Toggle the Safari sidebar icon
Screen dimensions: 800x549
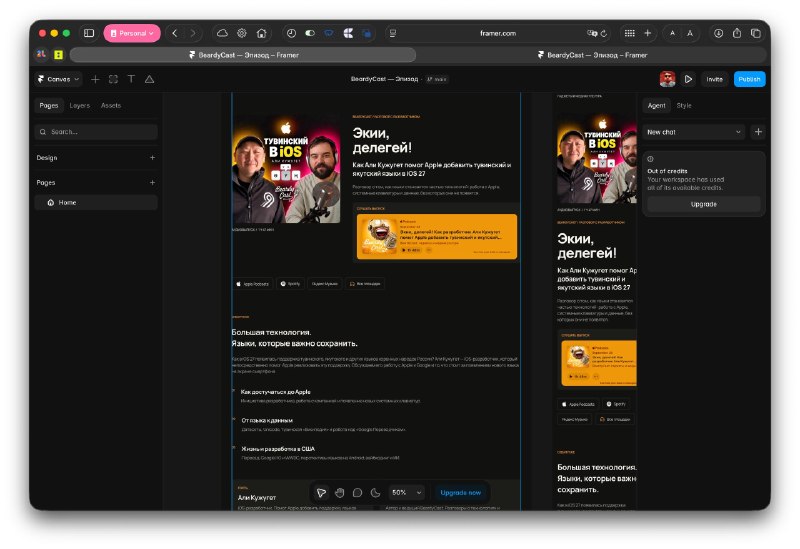89,33
